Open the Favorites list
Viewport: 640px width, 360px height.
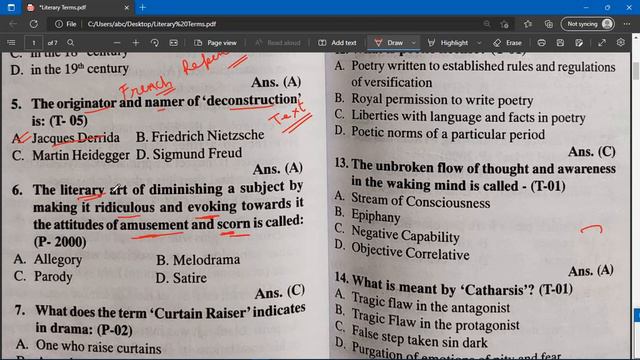click(528, 24)
